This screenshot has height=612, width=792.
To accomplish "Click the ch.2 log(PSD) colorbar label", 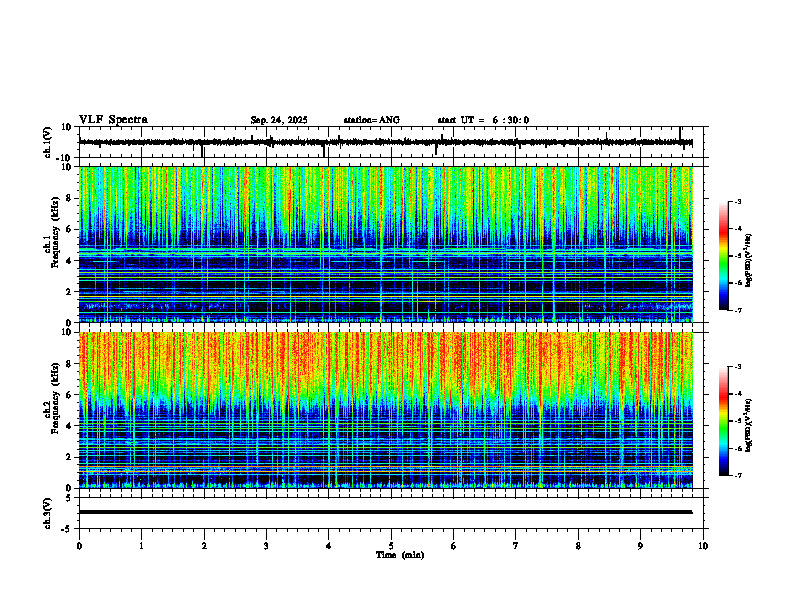I will [749, 425].
